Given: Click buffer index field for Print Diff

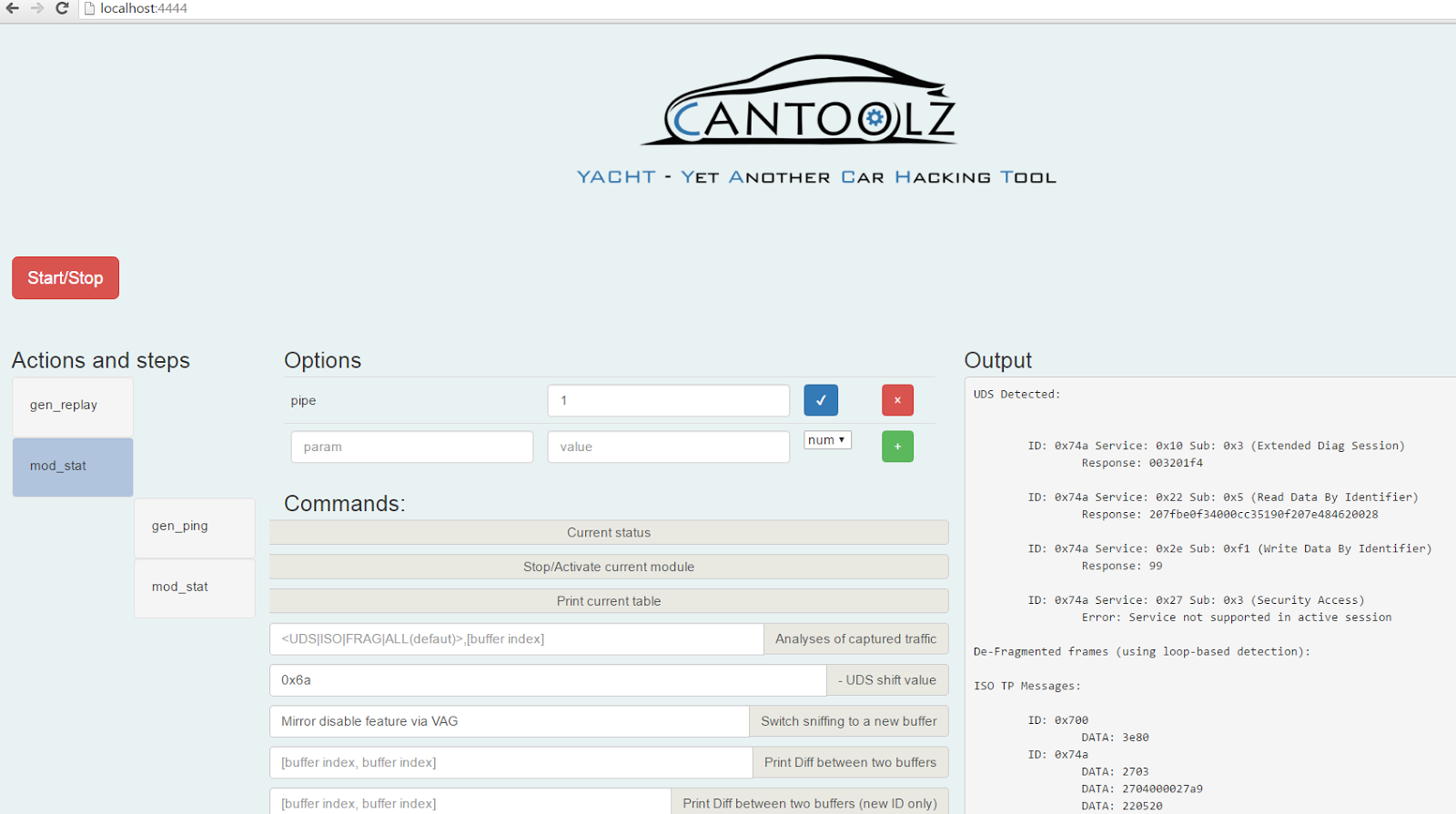Looking at the screenshot, I should pos(511,763).
